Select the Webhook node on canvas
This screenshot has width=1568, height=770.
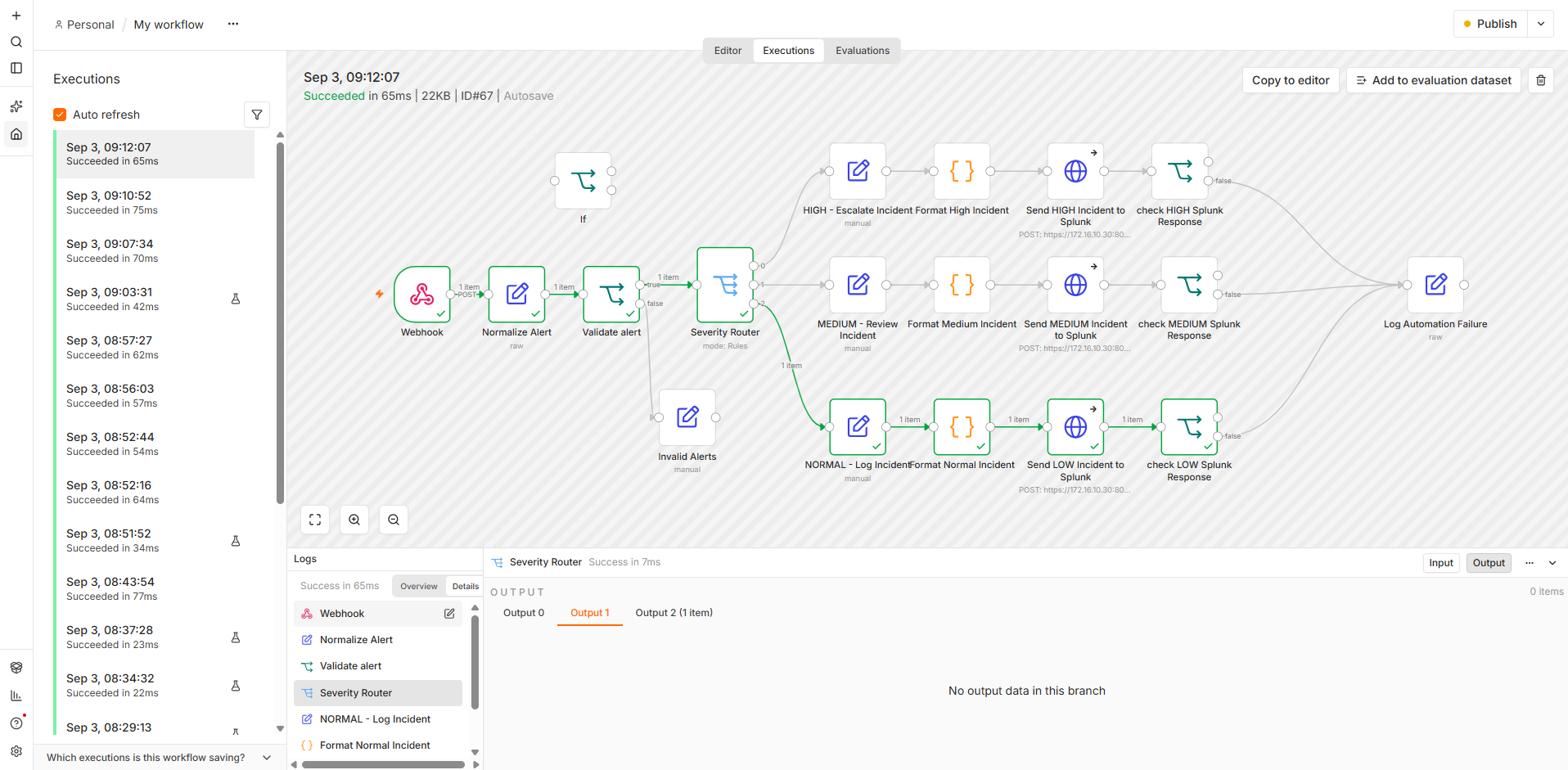(x=422, y=295)
